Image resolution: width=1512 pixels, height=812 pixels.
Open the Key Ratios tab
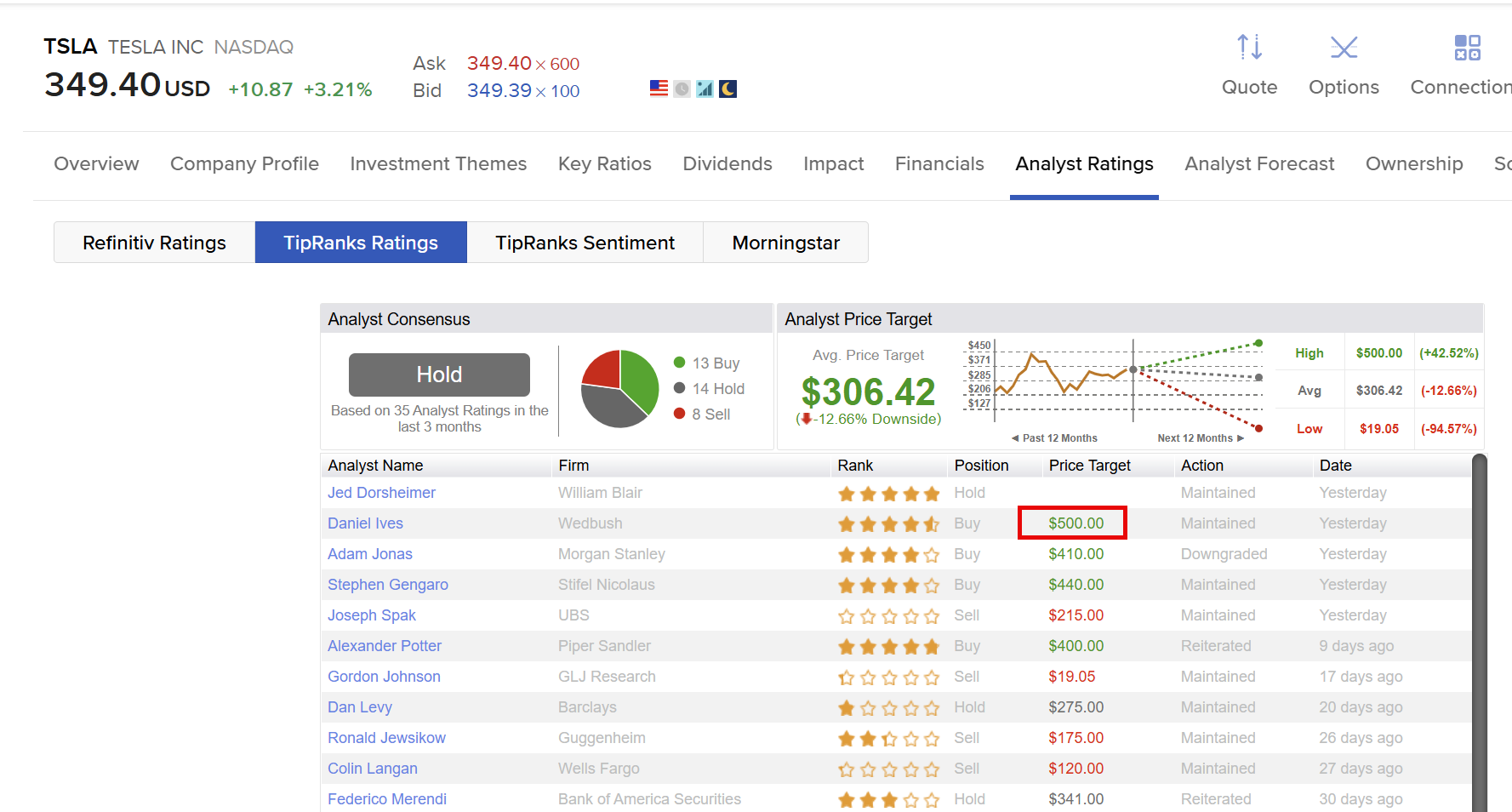pyautogui.click(x=605, y=163)
